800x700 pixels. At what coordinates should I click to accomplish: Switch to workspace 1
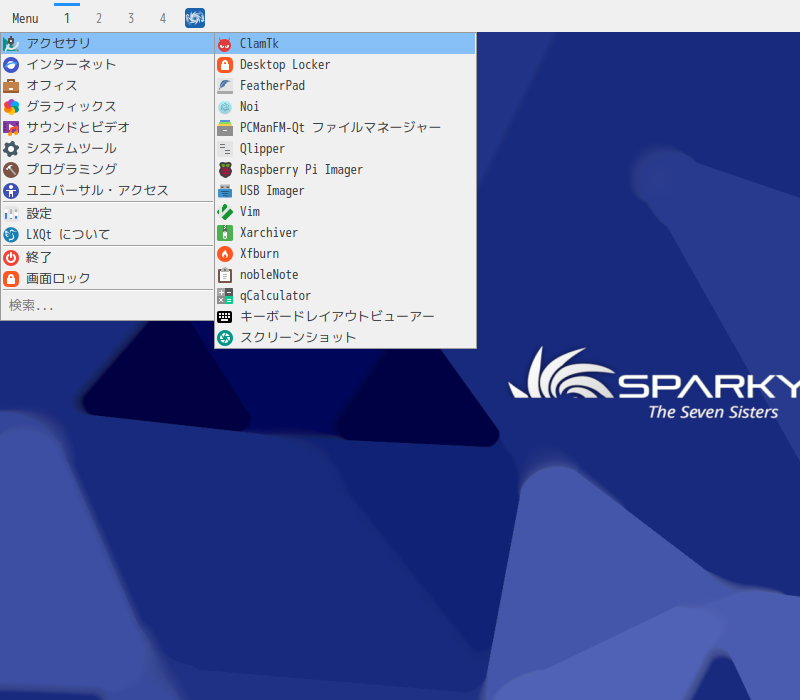[67, 18]
